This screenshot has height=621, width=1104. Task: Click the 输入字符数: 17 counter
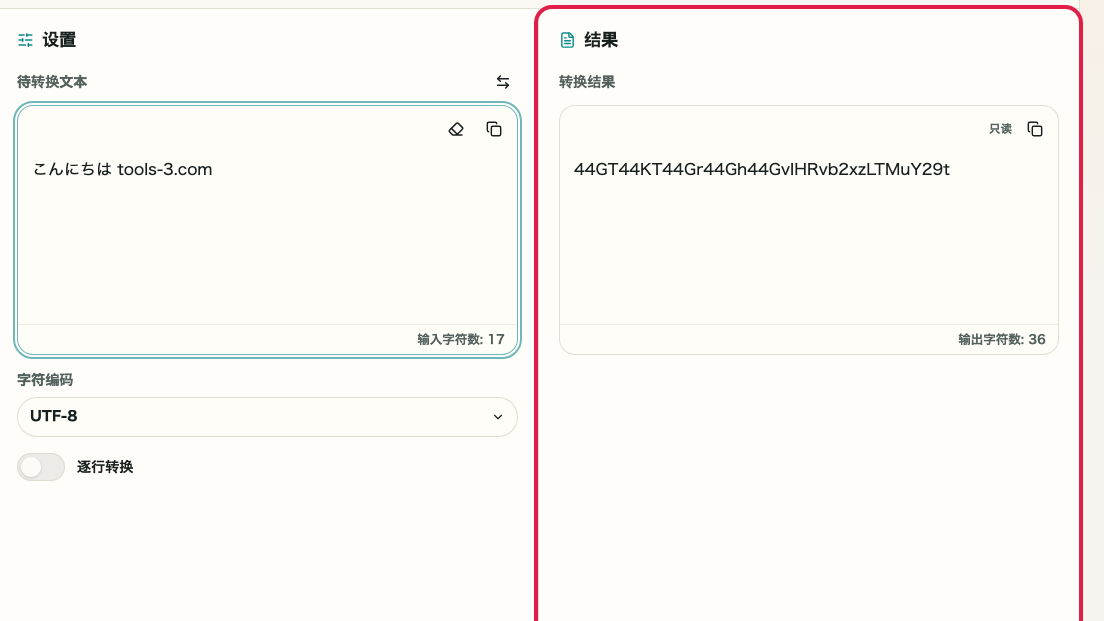(x=461, y=339)
